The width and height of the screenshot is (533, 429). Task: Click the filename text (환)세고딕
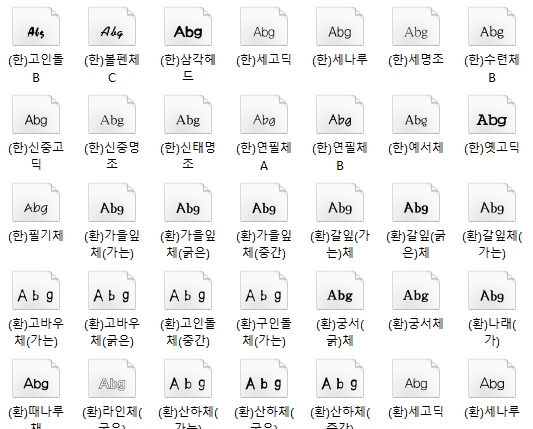pos(416,412)
